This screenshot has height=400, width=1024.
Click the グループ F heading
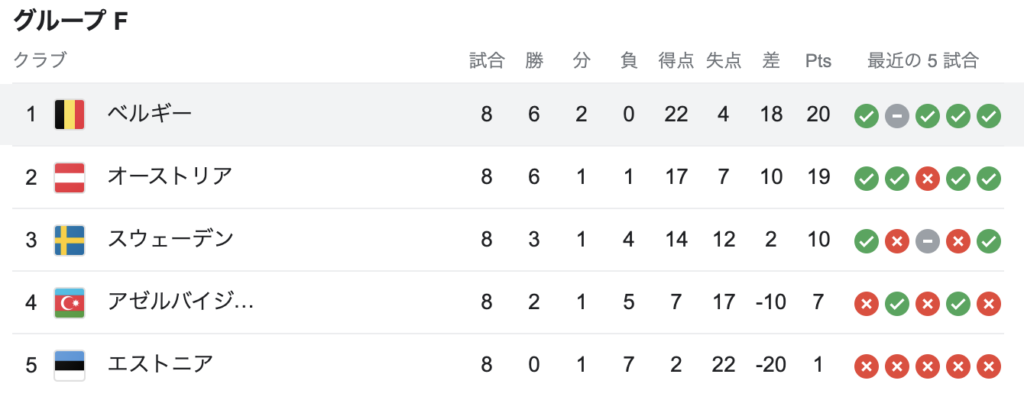tap(71, 22)
